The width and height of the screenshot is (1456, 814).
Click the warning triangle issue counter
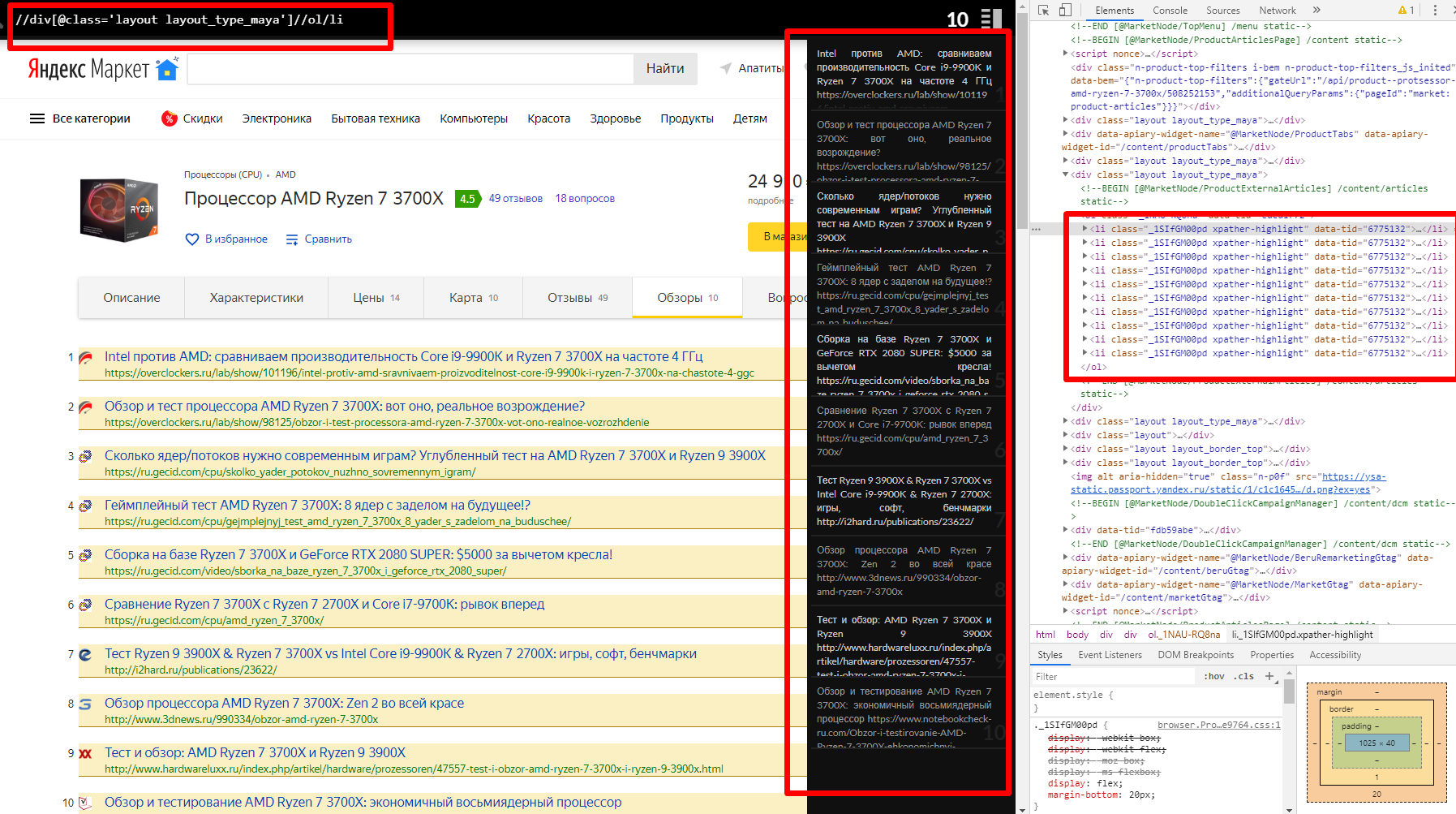tap(1406, 11)
